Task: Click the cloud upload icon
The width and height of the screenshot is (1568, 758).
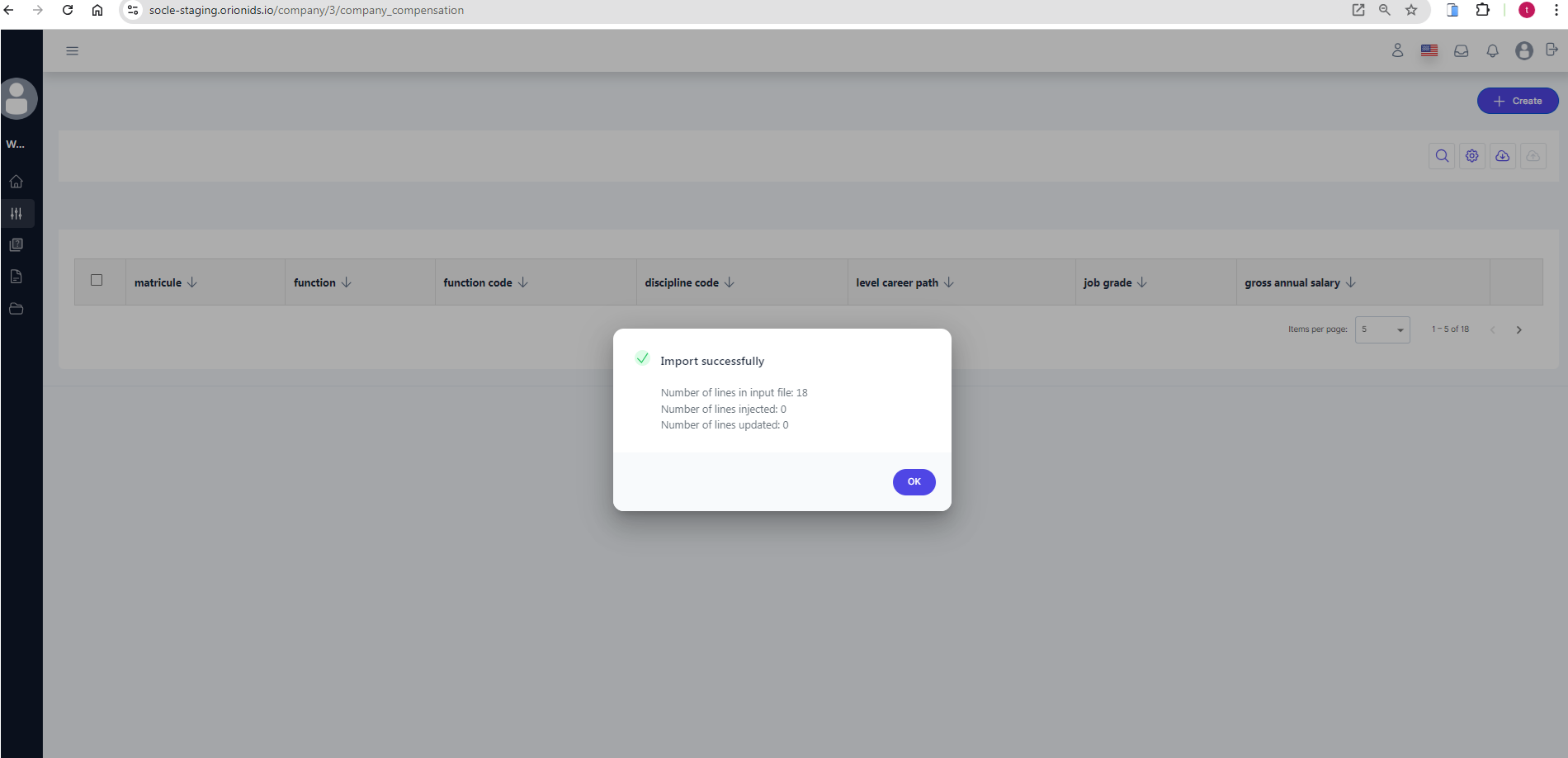Action: 1533,156
